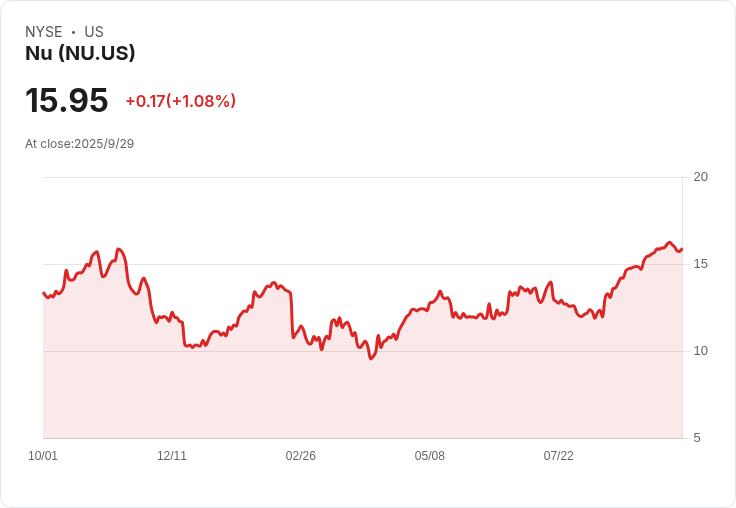Select the 07/22 date on the time axis

(x=559, y=456)
